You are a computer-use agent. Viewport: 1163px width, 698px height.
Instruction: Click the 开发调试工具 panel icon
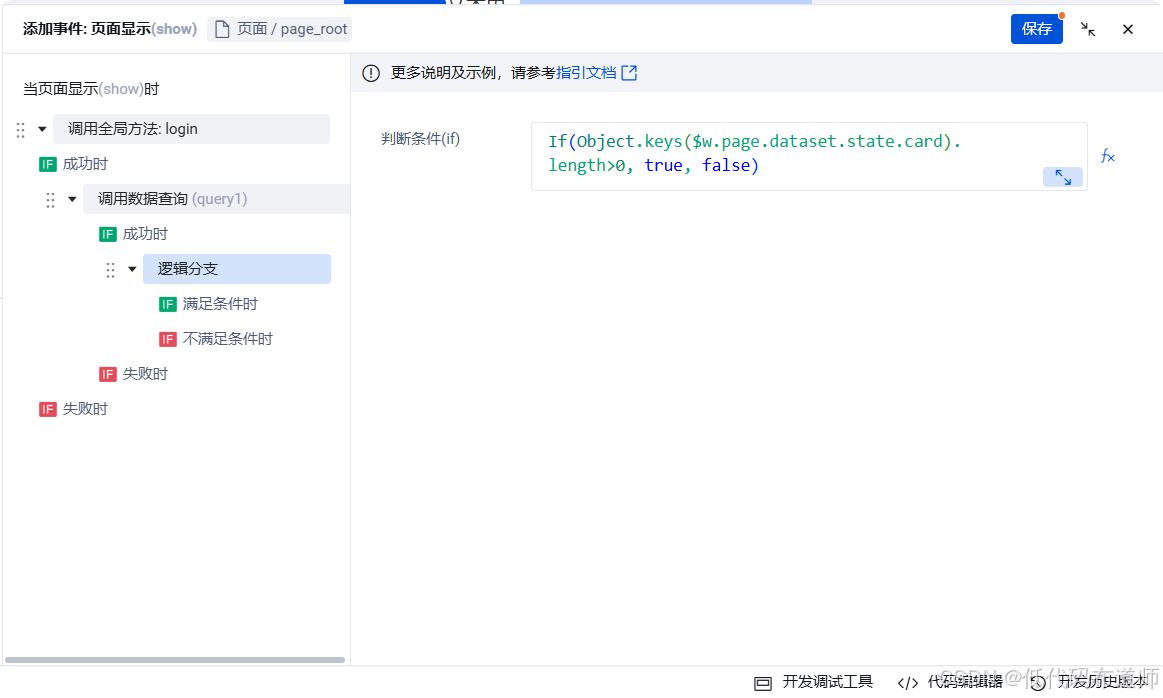(x=762, y=682)
